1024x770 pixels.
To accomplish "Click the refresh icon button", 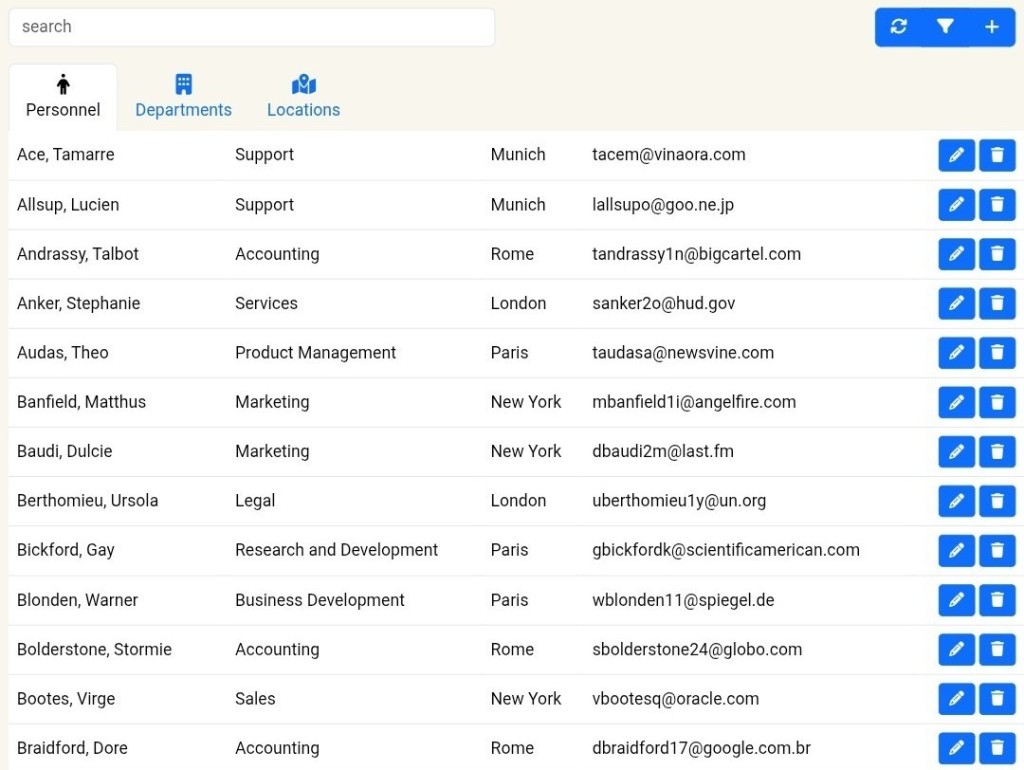I will tap(898, 27).
